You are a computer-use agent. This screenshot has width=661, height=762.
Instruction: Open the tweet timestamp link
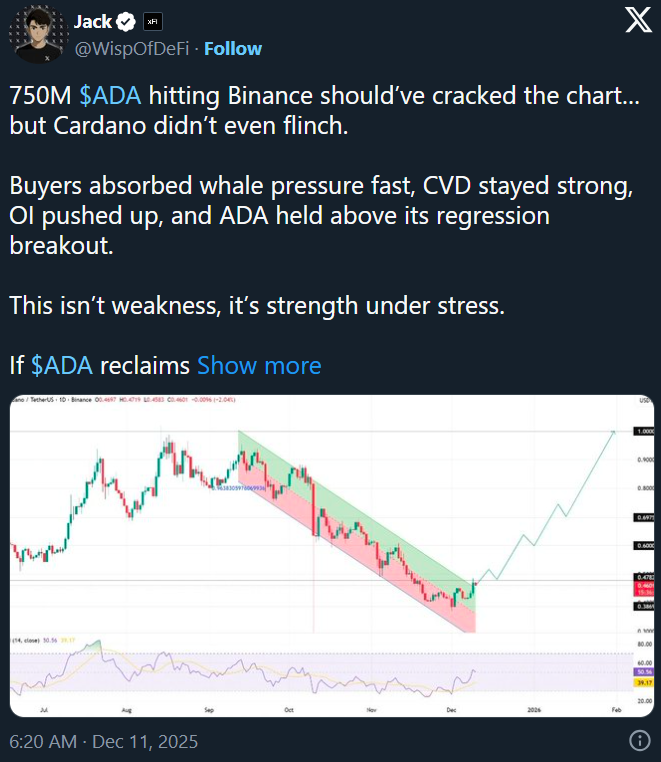(103, 742)
